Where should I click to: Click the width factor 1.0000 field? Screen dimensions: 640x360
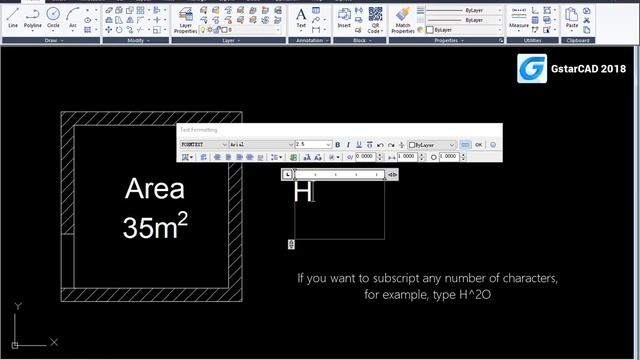point(449,157)
